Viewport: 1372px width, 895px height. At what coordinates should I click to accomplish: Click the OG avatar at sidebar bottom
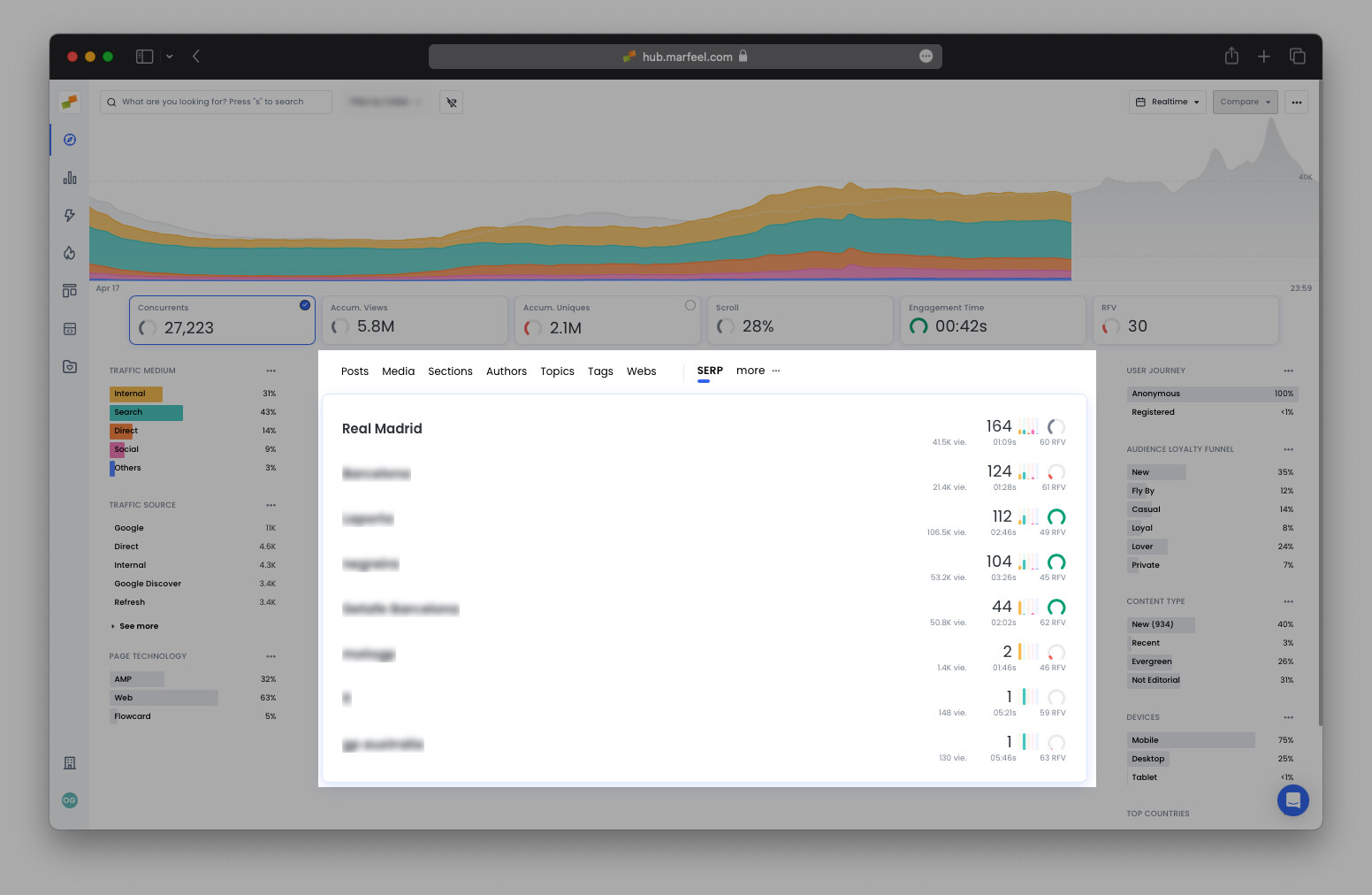(x=69, y=800)
